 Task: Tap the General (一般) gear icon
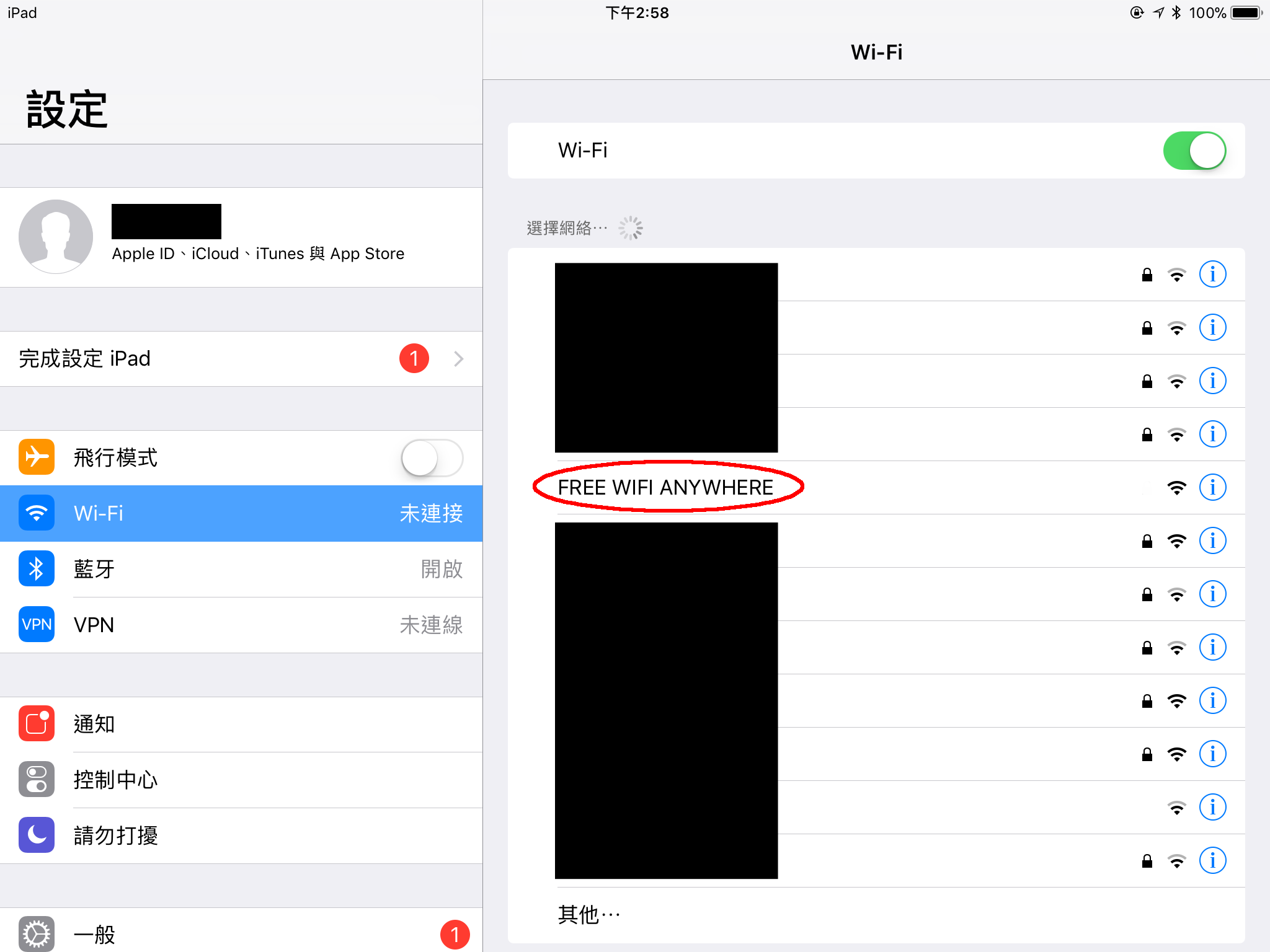pyautogui.click(x=37, y=934)
